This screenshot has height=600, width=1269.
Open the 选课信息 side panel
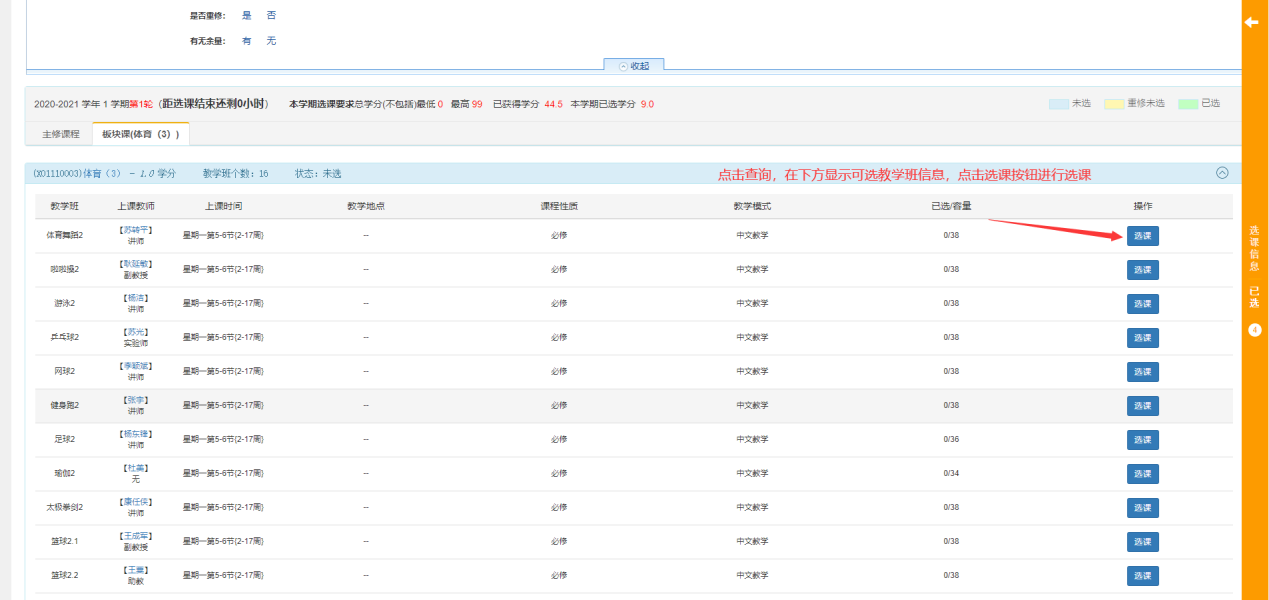point(1254,249)
